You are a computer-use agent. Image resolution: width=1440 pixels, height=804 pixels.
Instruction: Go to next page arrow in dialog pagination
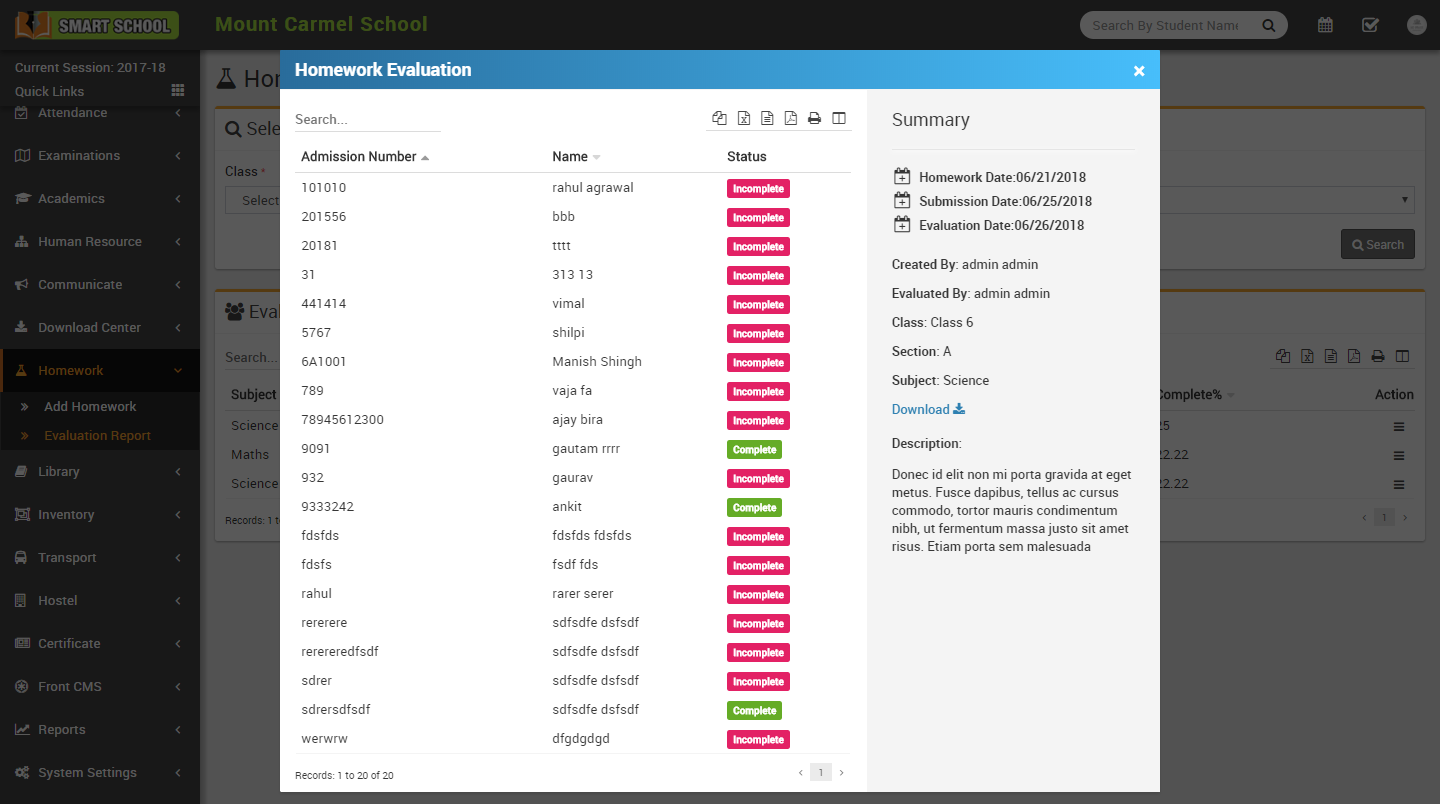point(841,773)
